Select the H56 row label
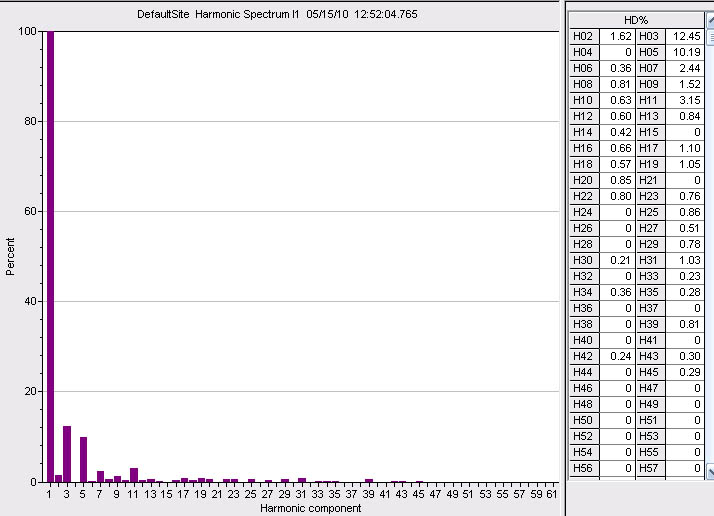 coord(584,468)
